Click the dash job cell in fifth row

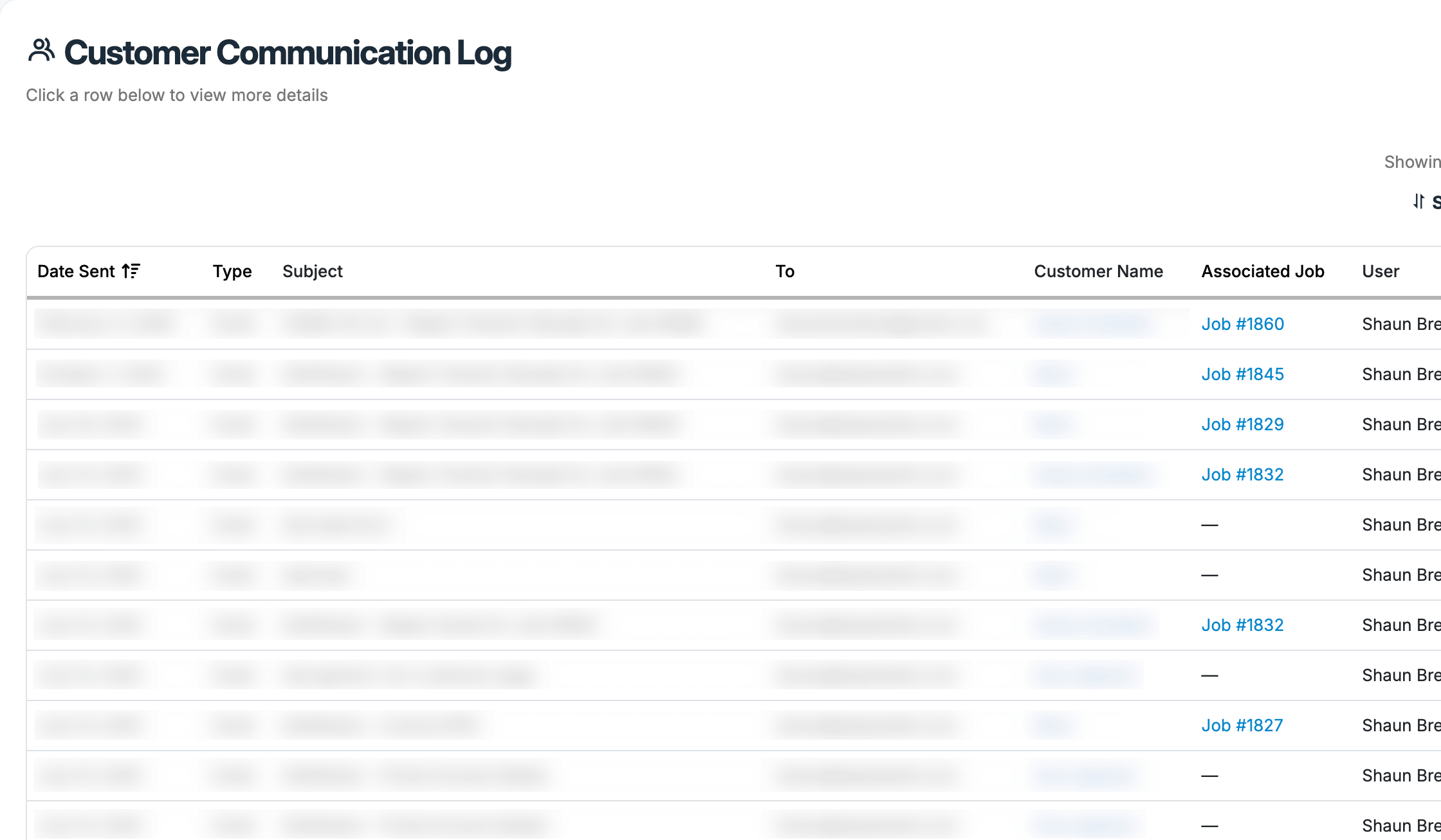point(1209,525)
